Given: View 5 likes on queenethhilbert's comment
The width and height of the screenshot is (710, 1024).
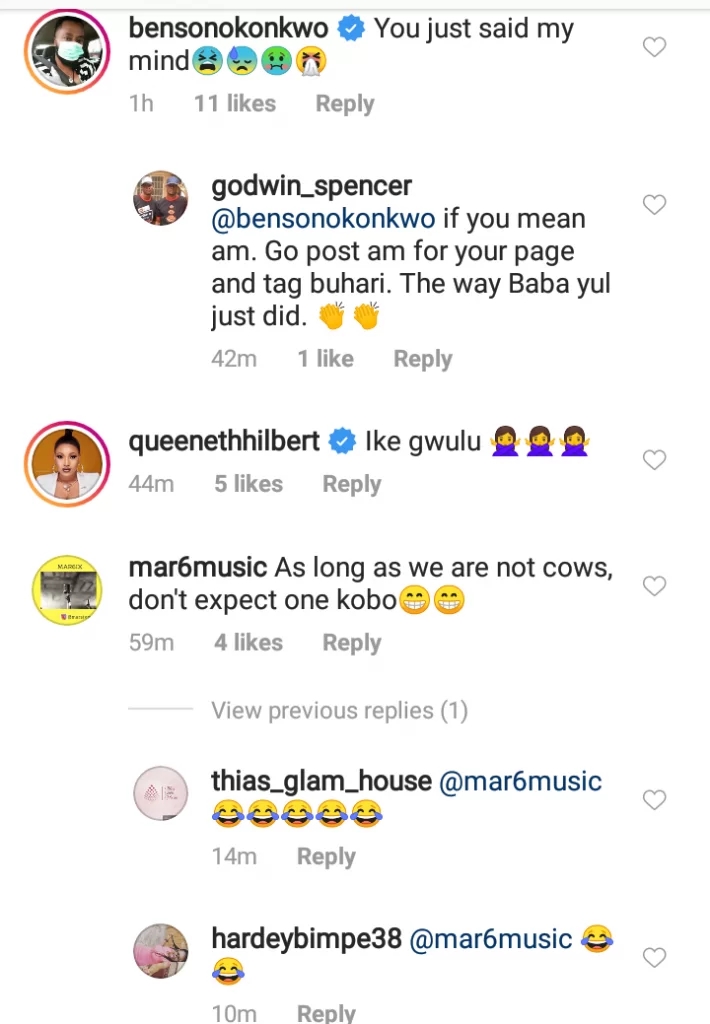Looking at the screenshot, I should click(x=248, y=484).
